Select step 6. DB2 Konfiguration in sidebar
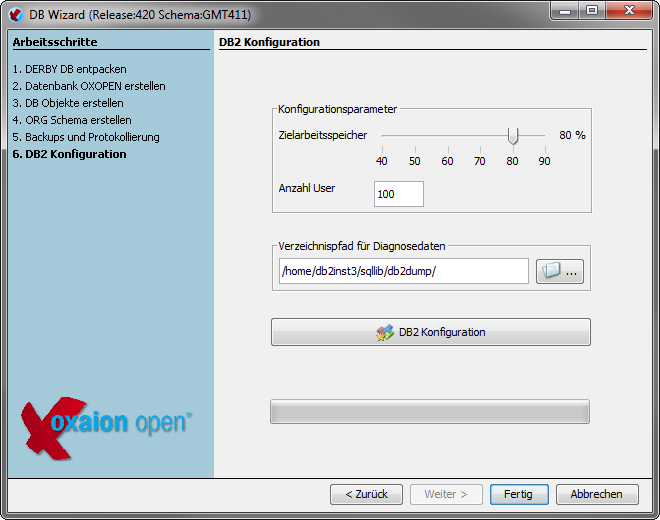The width and height of the screenshot is (660, 520). coord(69,154)
